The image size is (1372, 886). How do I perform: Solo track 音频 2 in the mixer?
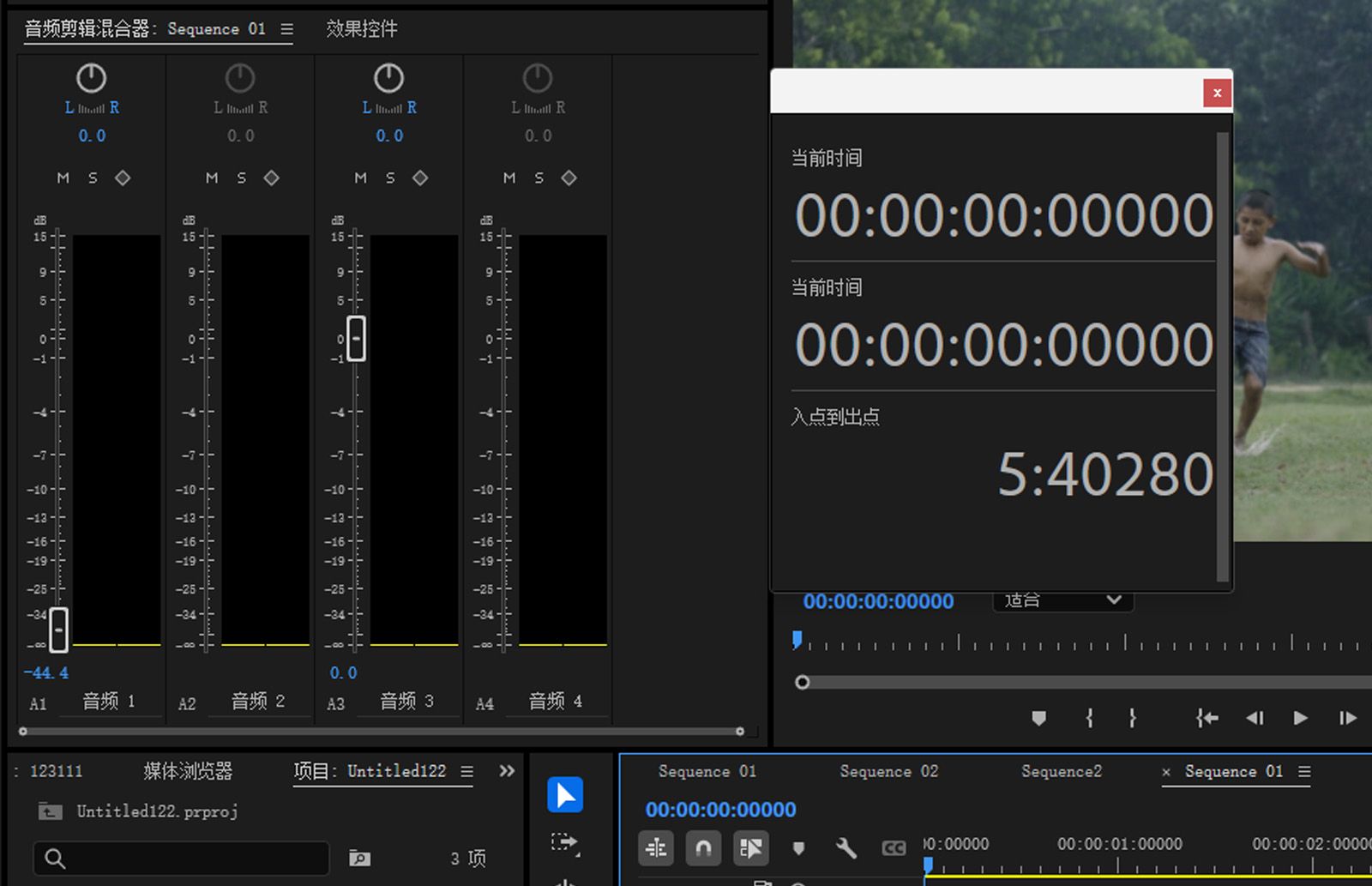click(x=242, y=178)
